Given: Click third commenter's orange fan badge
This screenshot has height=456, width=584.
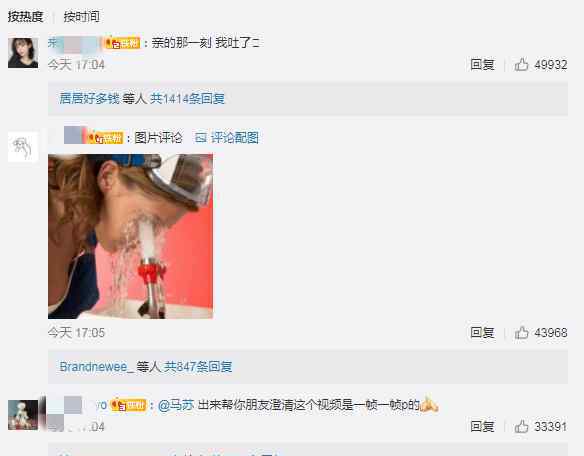Looking at the screenshot, I should pyautogui.click(x=128, y=405).
